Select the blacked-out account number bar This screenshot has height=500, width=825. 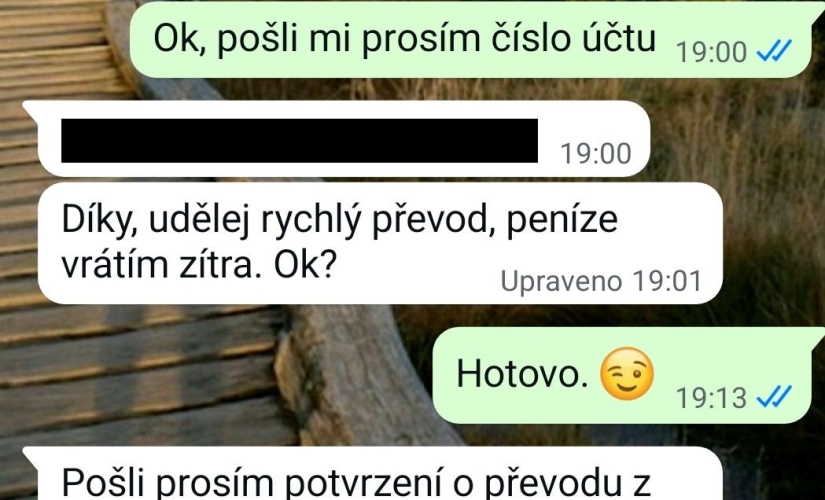pyautogui.click(x=299, y=141)
